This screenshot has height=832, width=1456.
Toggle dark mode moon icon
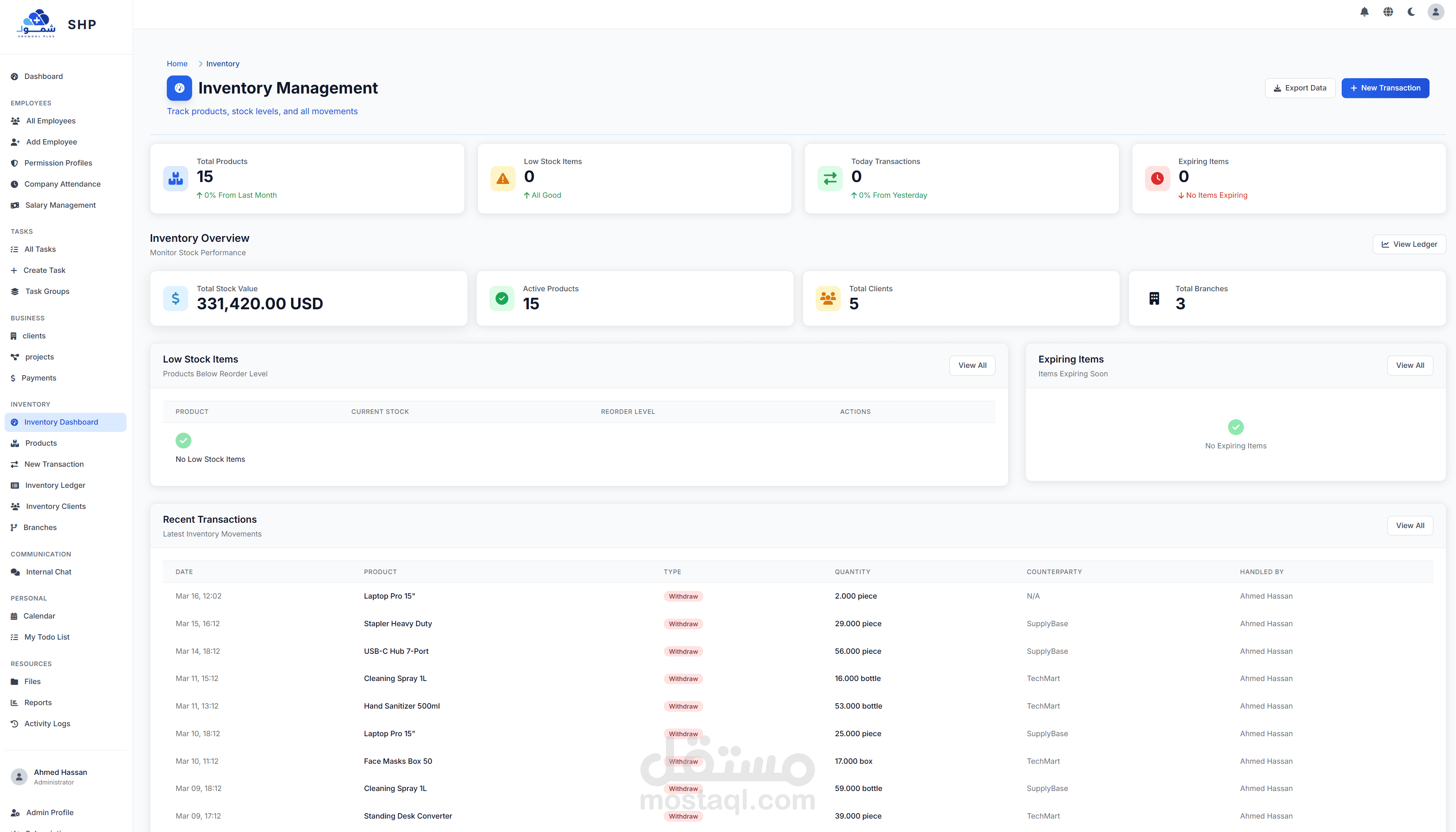(1411, 12)
